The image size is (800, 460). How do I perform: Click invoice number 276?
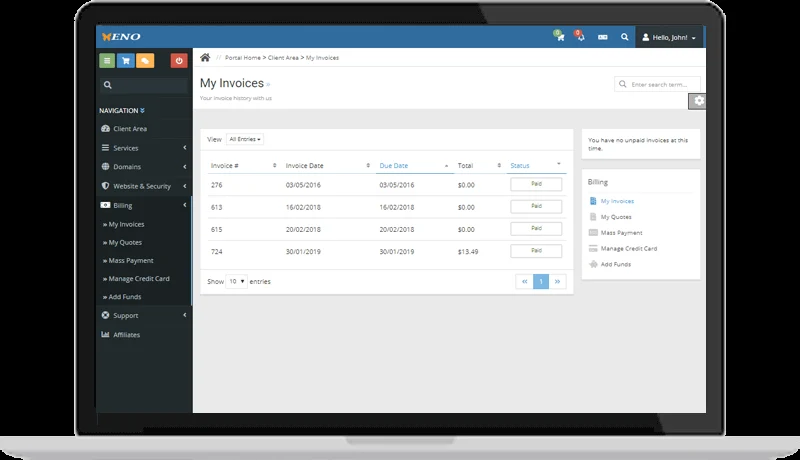pos(216,185)
